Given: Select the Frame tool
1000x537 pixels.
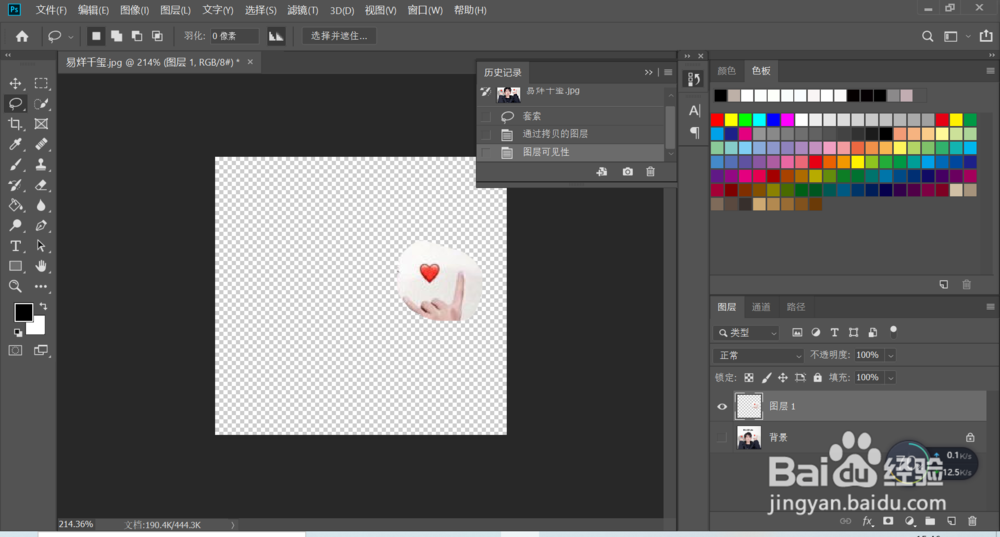Looking at the screenshot, I should coord(41,124).
